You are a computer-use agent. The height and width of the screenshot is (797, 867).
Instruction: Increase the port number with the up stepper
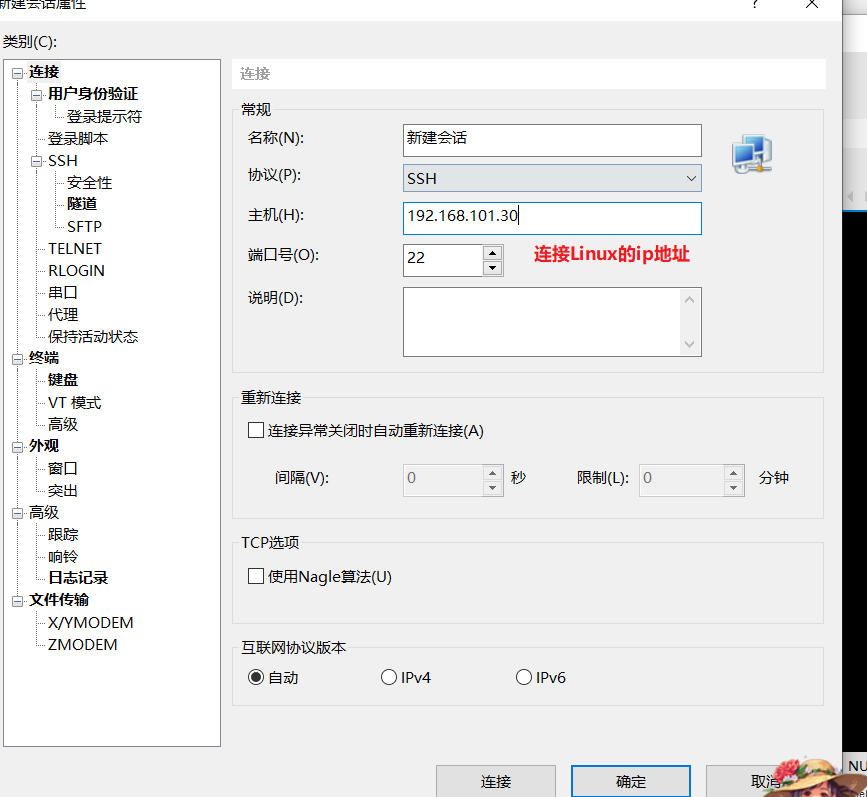tap(491, 254)
